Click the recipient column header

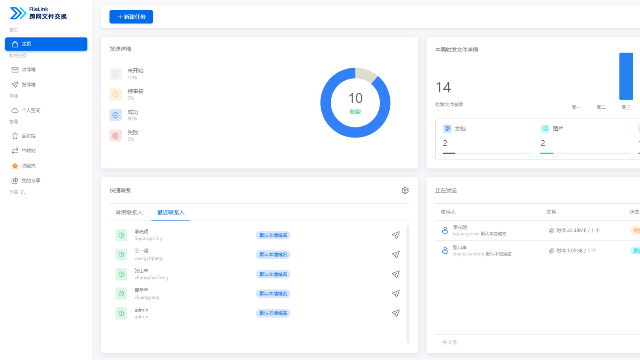click(448, 212)
